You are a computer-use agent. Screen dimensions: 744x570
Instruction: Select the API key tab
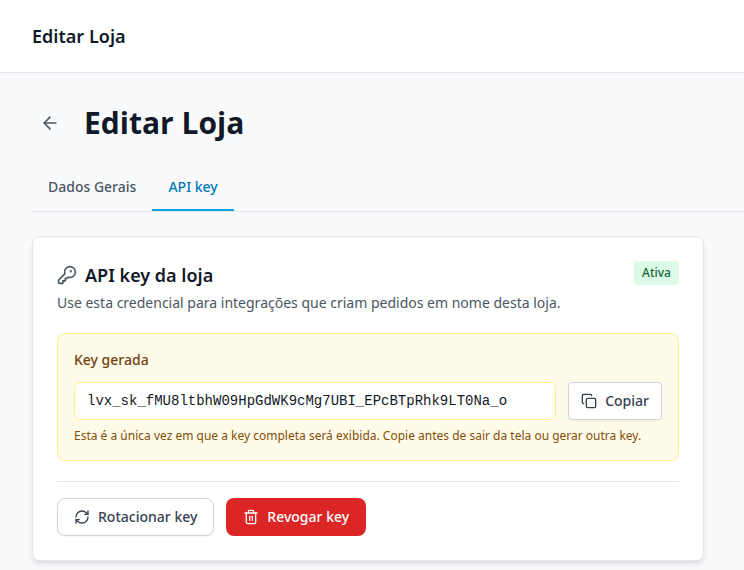pyautogui.click(x=193, y=187)
